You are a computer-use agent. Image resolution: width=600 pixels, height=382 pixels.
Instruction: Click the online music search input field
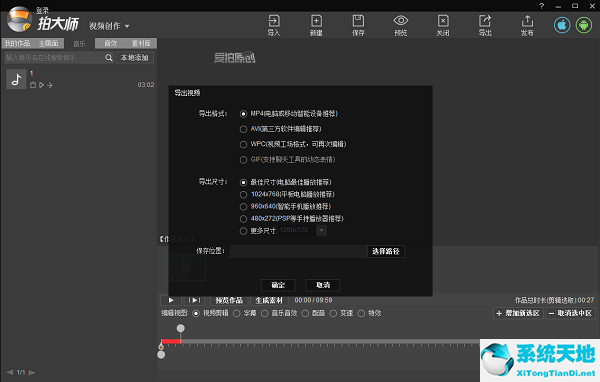tap(54, 58)
